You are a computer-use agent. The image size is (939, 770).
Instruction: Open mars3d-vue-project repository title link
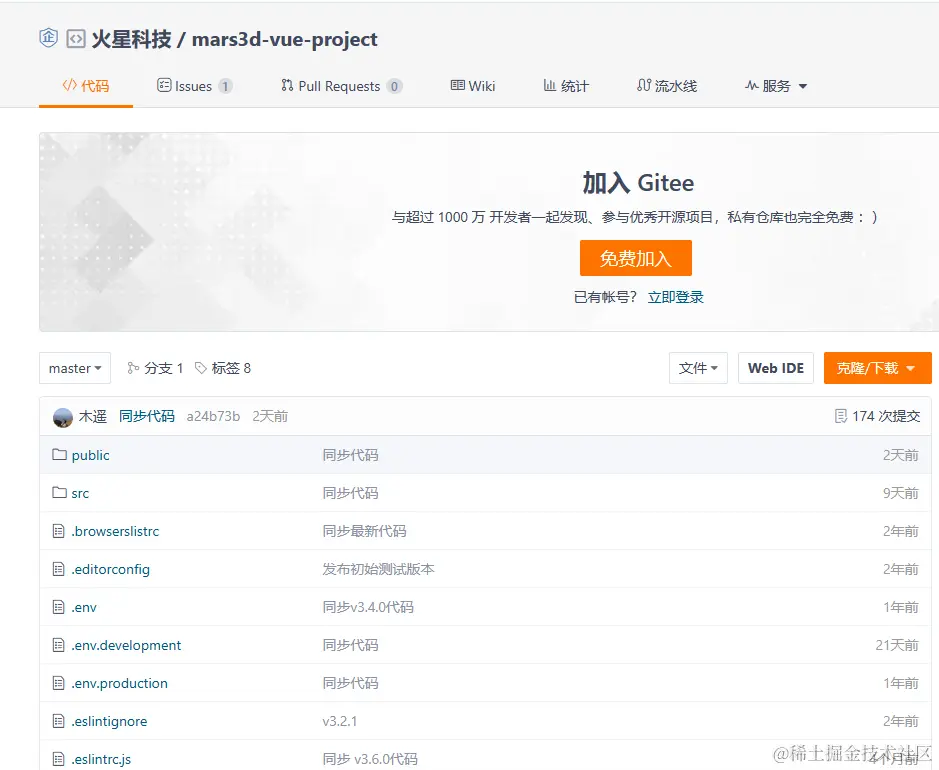[284, 40]
